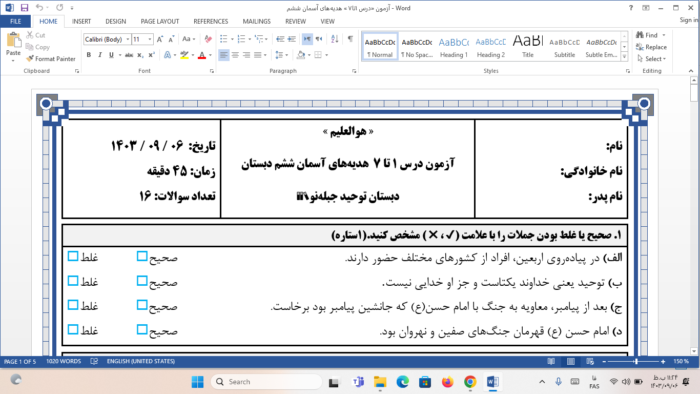Click the Windows taskbar Search box
700x394 pixels.
(267, 382)
